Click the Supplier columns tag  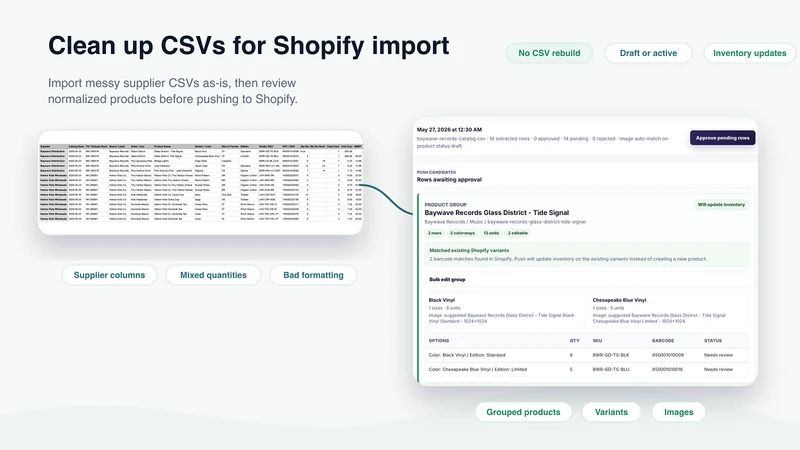pos(109,275)
